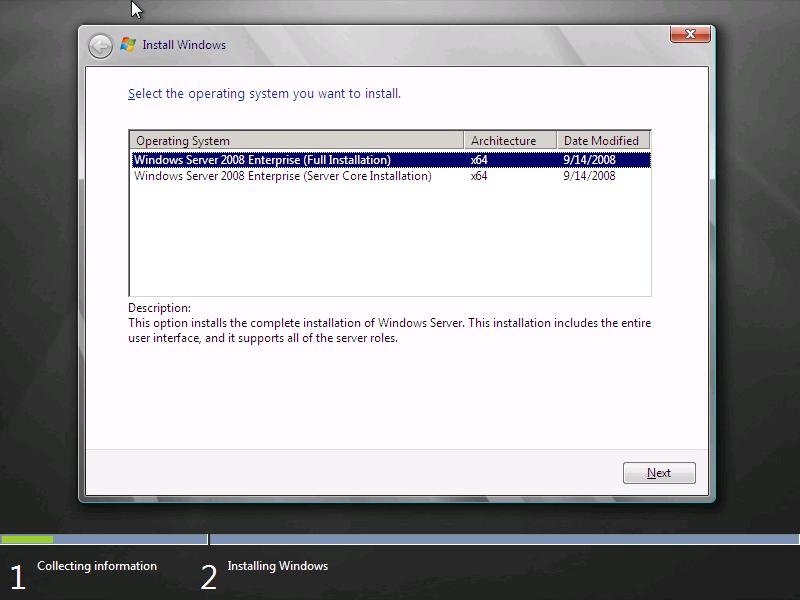
Task: Select Windows Server 2008 Enterprise (Server Core Installation)
Action: [x=391, y=176]
